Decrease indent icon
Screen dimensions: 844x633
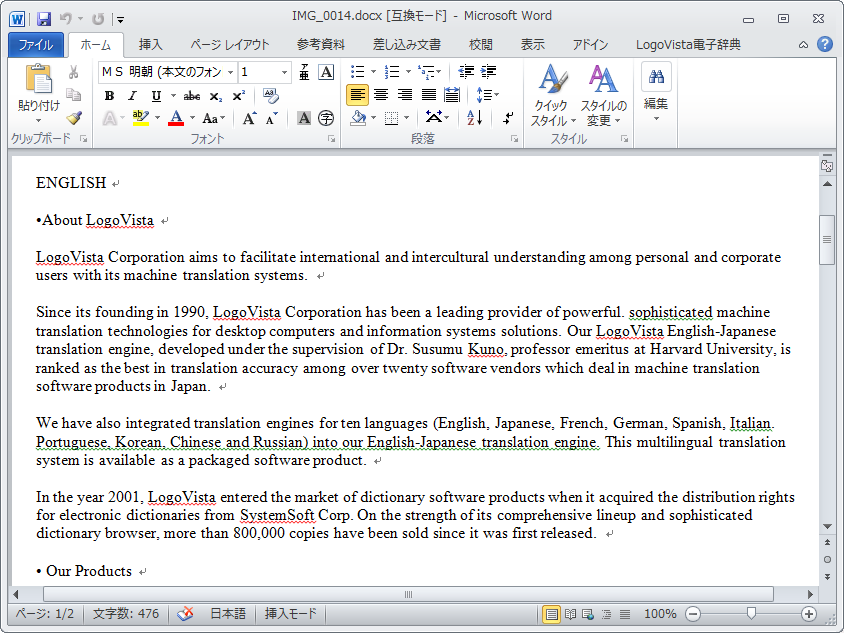[x=466, y=72]
